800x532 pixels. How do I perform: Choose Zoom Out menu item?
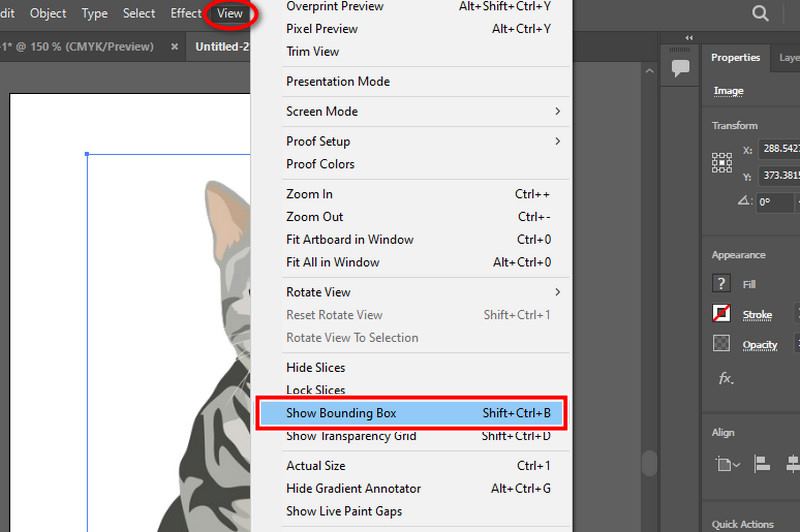tap(418, 217)
